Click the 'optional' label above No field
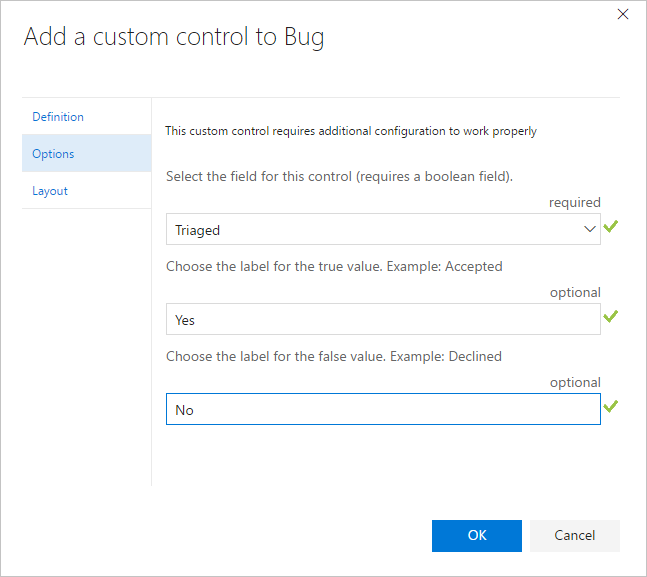 pyautogui.click(x=575, y=382)
